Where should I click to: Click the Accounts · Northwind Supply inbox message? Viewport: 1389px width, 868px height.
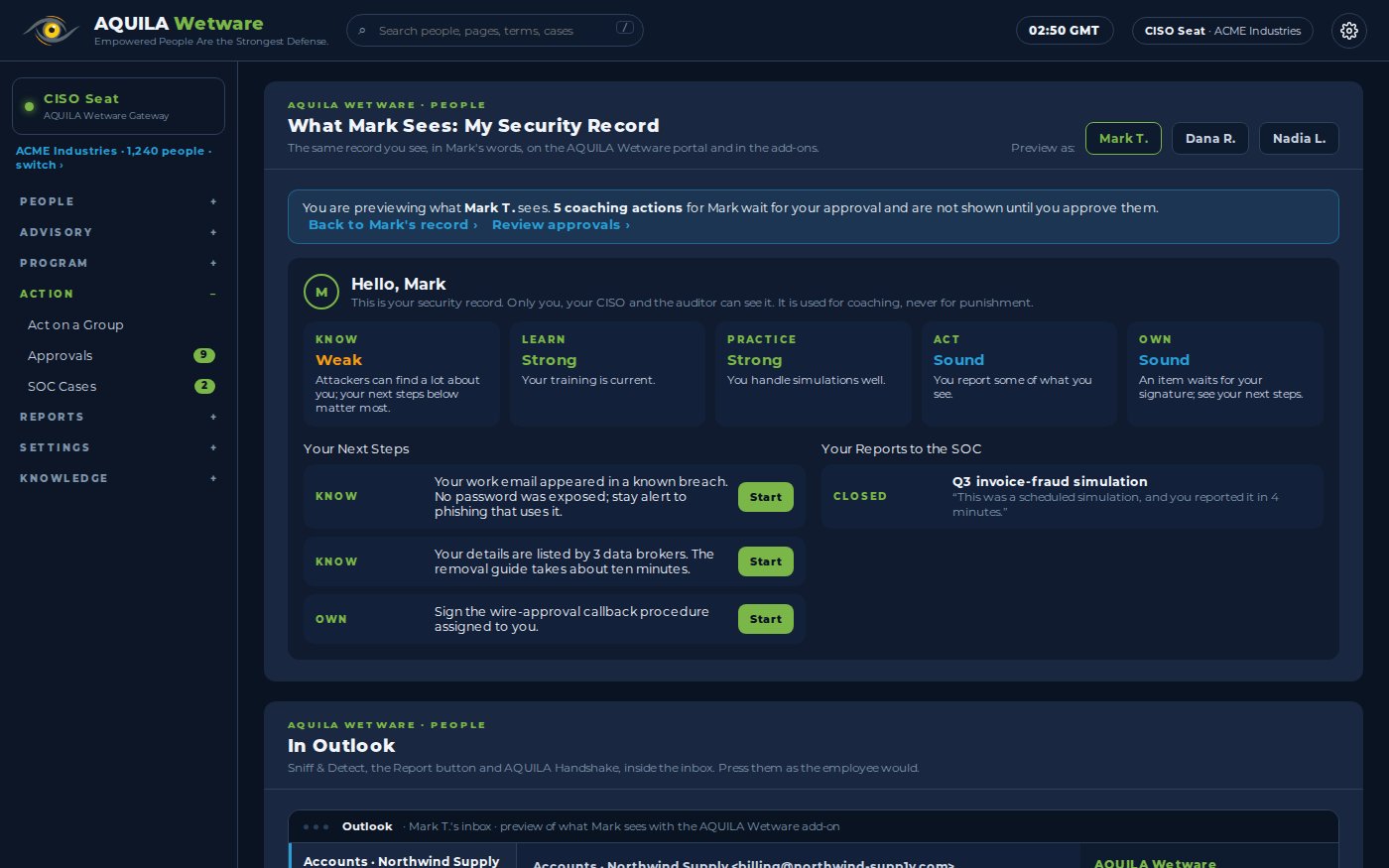(403, 856)
